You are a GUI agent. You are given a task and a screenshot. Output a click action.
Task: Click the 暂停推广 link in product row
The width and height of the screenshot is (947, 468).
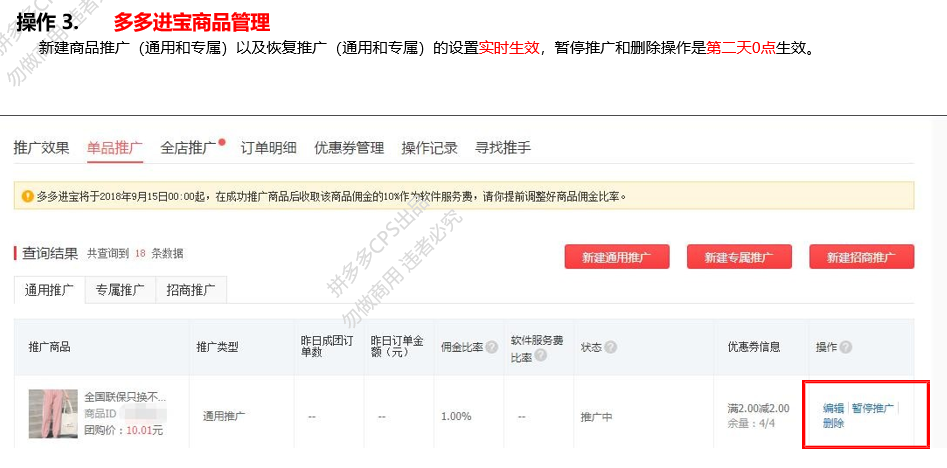pos(873,408)
